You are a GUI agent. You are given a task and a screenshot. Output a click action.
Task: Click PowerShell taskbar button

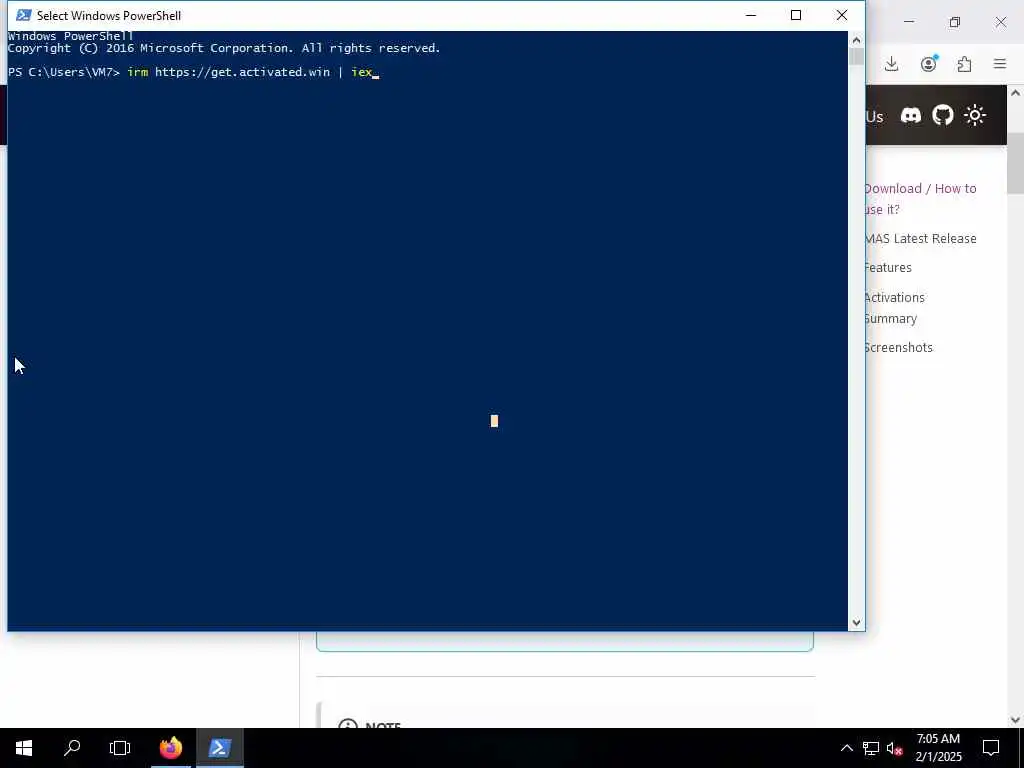[x=219, y=748]
